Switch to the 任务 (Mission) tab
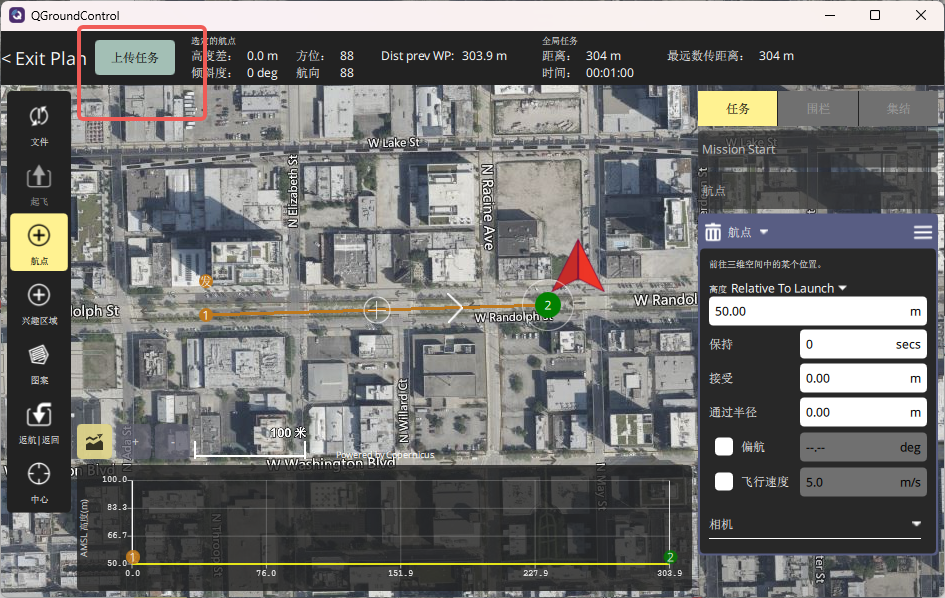This screenshot has width=945, height=598. click(x=738, y=109)
